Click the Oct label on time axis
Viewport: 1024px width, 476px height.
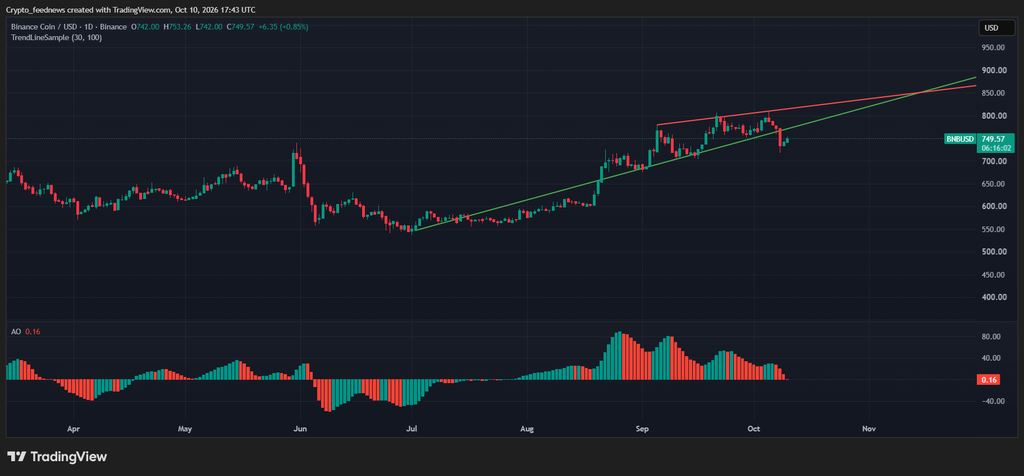tap(754, 429)
